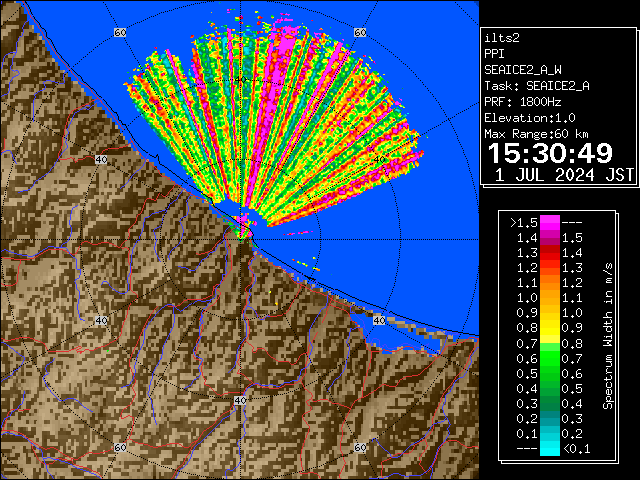Click the vertical "Spectrum Width in m/s" title
The image size is (640, 480).
[x=608, y=336]
